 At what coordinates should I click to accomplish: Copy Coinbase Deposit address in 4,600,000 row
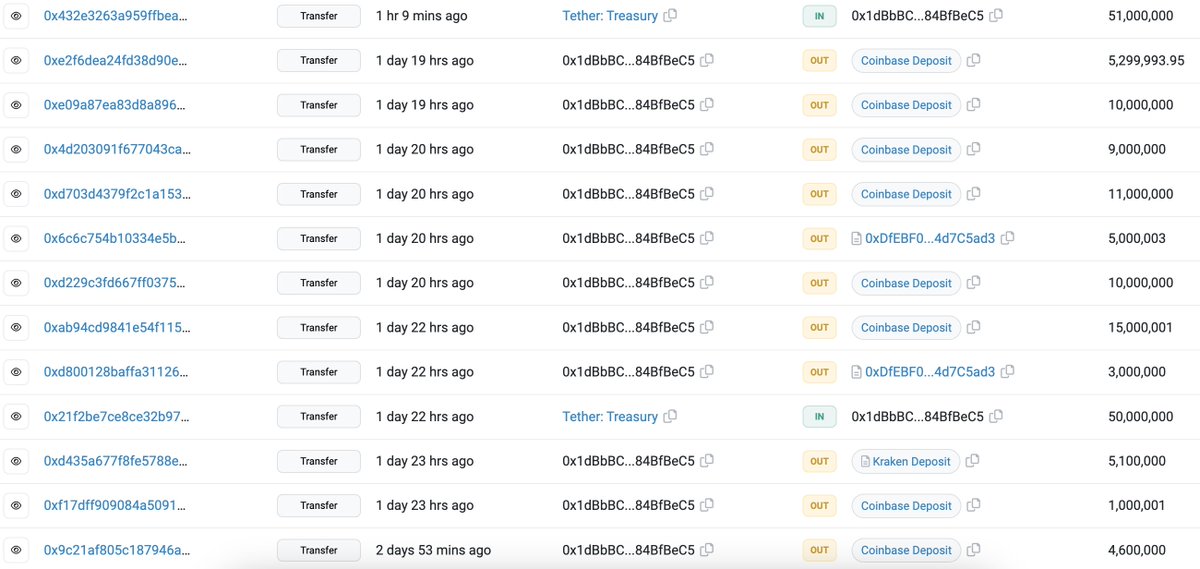tap(973, 550)
